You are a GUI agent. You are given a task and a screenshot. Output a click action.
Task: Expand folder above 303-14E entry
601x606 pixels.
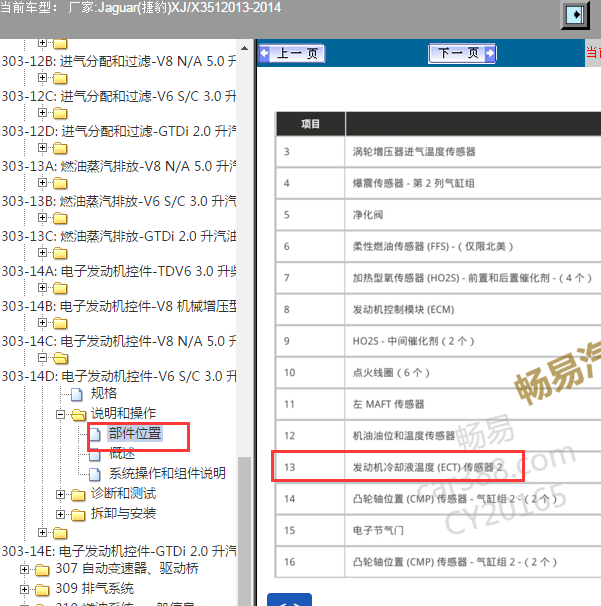coord(43,533)
